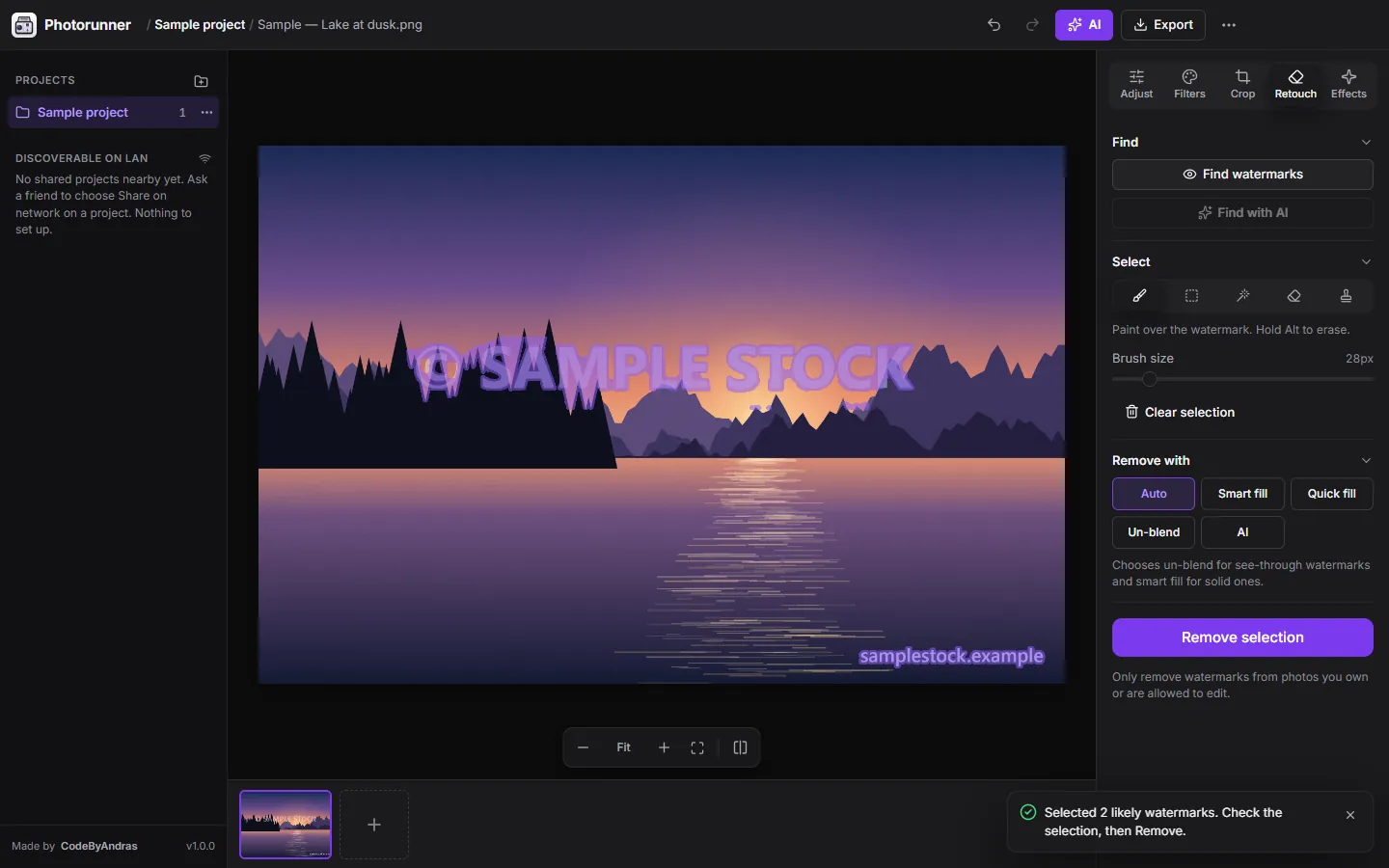Click Find watermarks button
Viewport: 1389px width, 868px height.
[x=1242, y=175]
